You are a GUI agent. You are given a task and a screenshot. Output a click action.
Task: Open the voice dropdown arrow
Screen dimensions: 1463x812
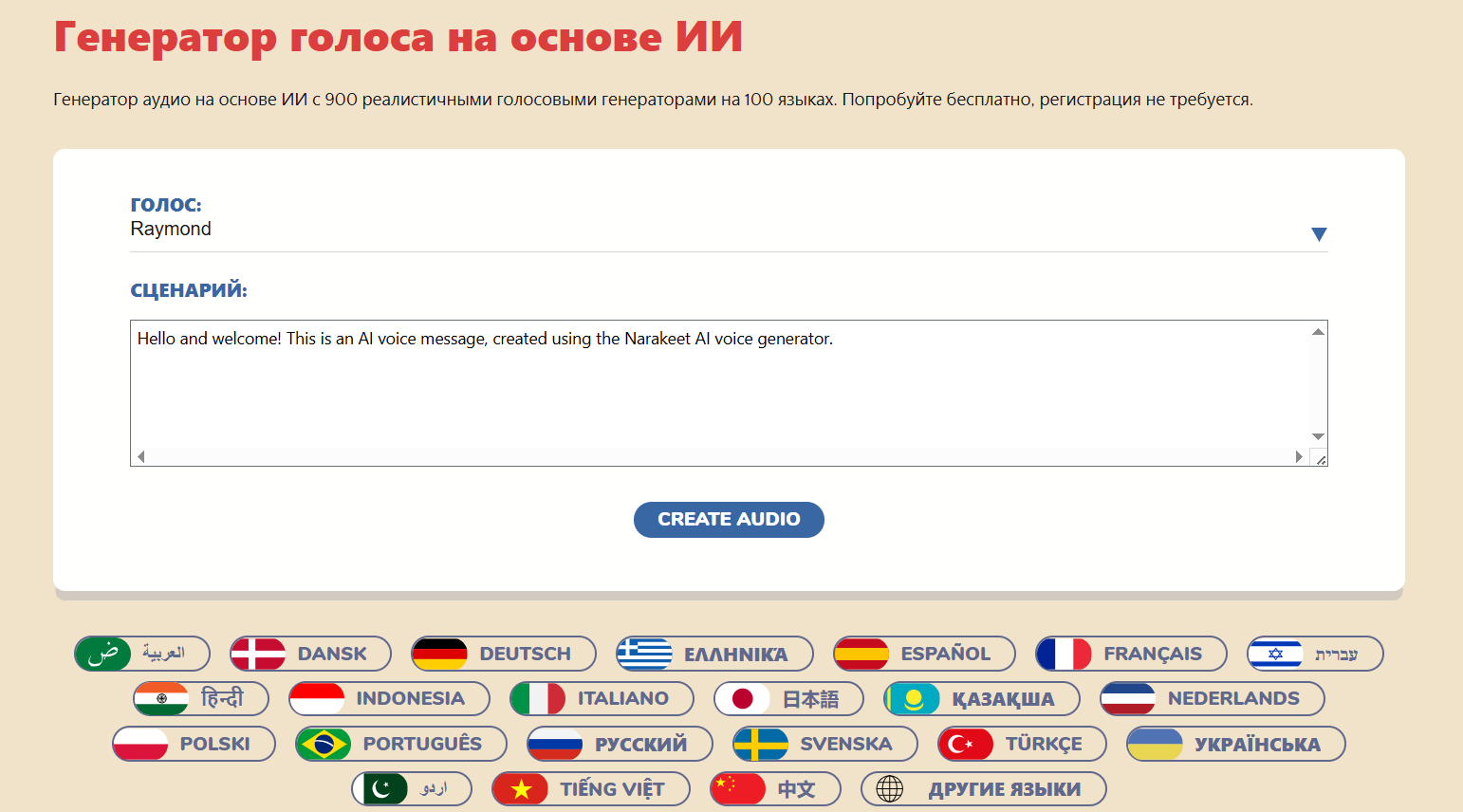(x=1318, y=234)
